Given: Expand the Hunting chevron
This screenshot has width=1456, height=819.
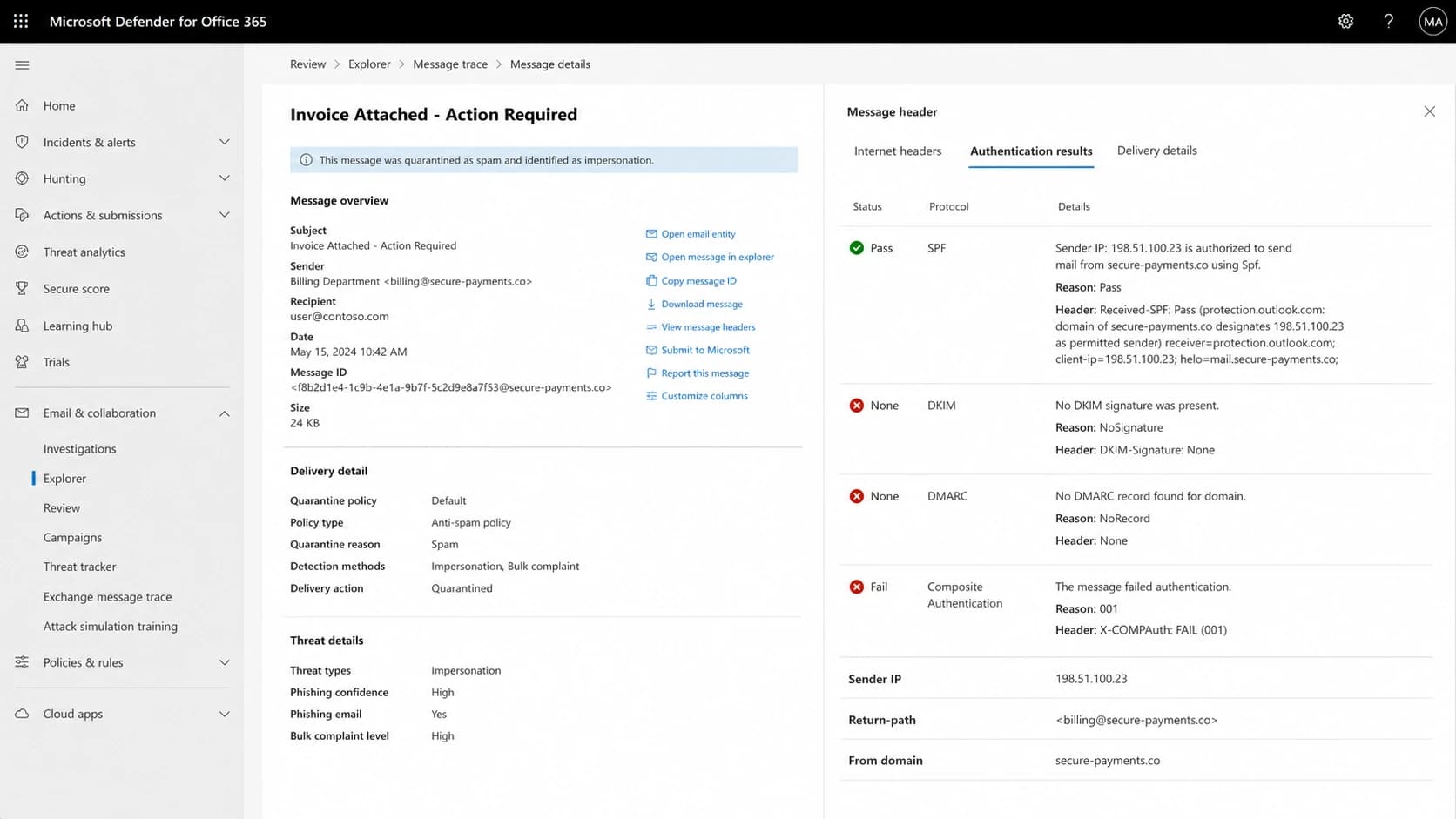Looking at the screenshot, I should tap(224, 178).
